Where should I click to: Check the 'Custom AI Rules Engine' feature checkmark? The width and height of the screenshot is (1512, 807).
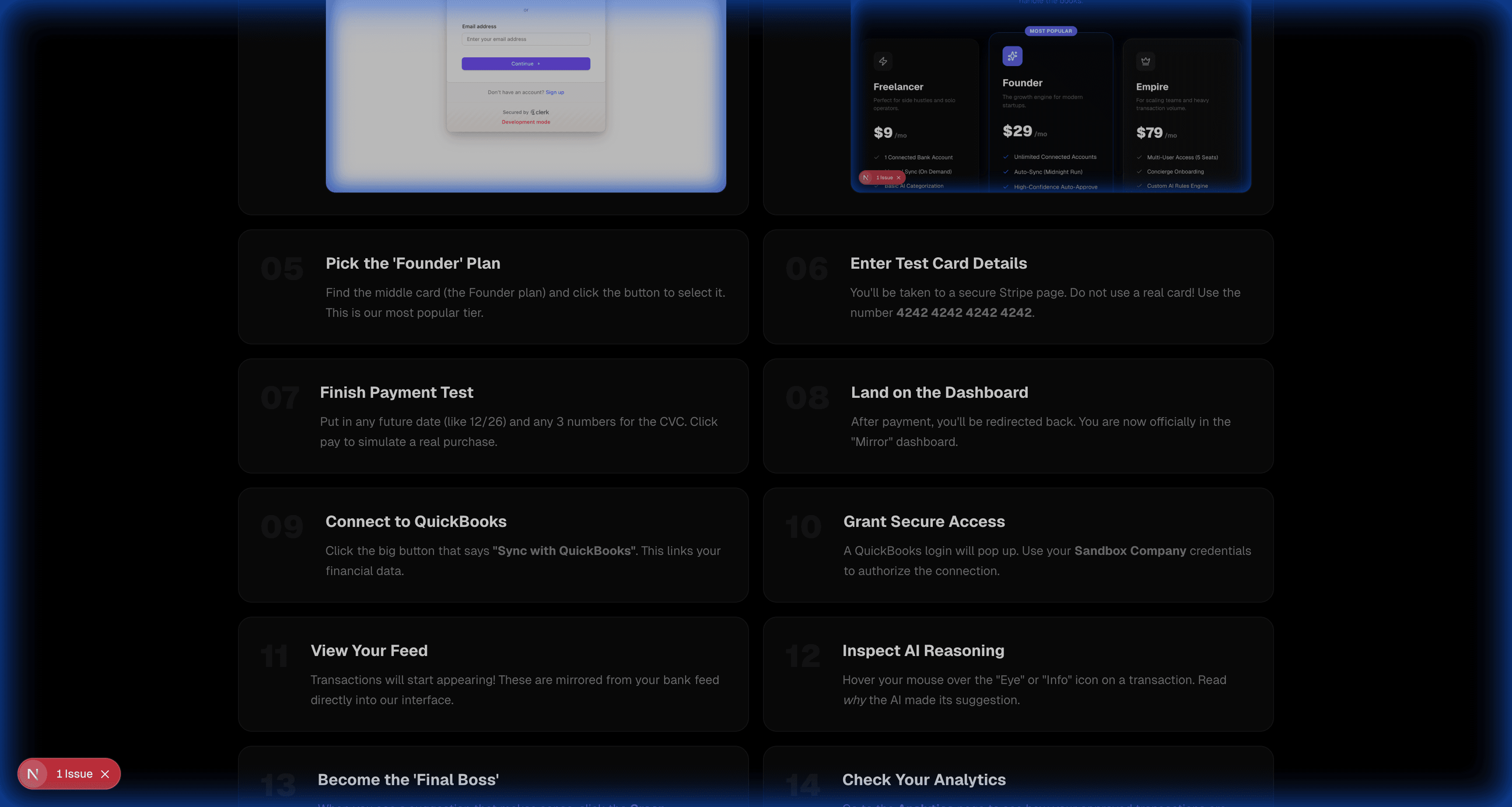(x=1139, y=186)
